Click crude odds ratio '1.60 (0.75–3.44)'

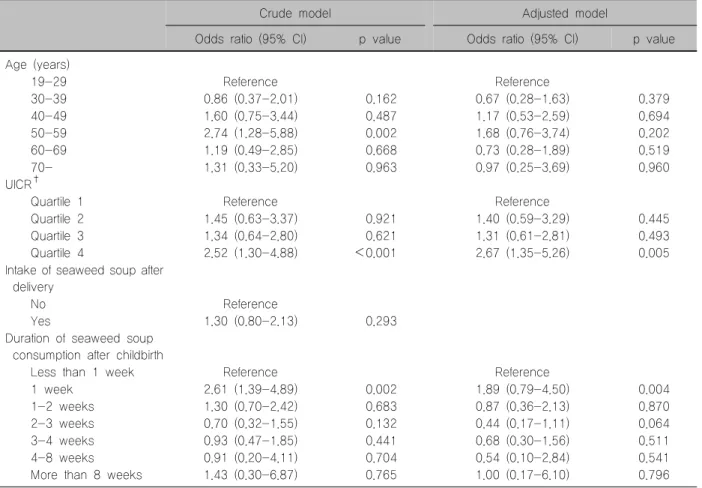click(x=251, y=116)
